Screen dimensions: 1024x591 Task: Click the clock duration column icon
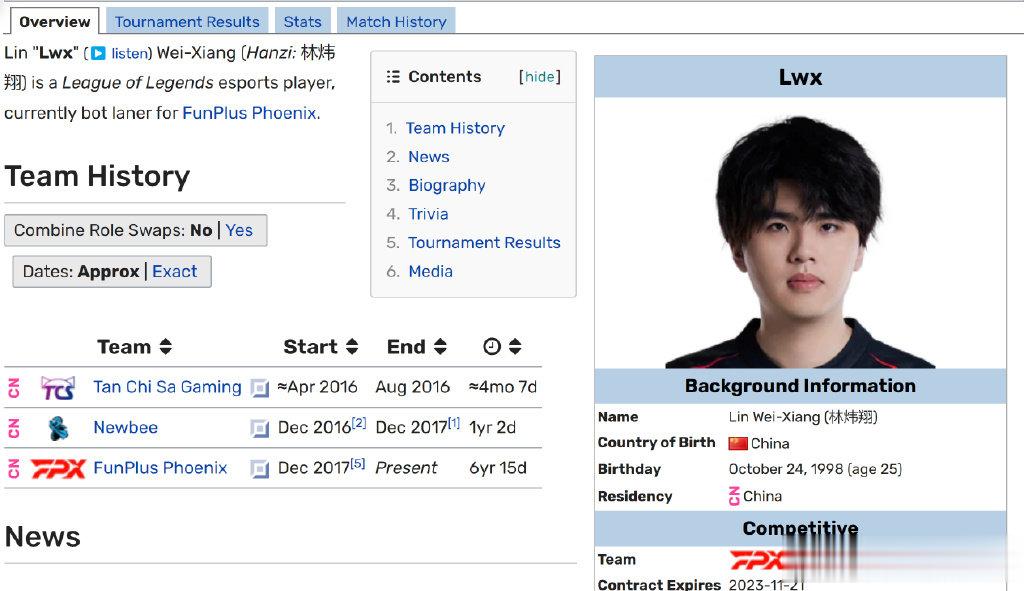pyautogui.click(x=492, y=347)
